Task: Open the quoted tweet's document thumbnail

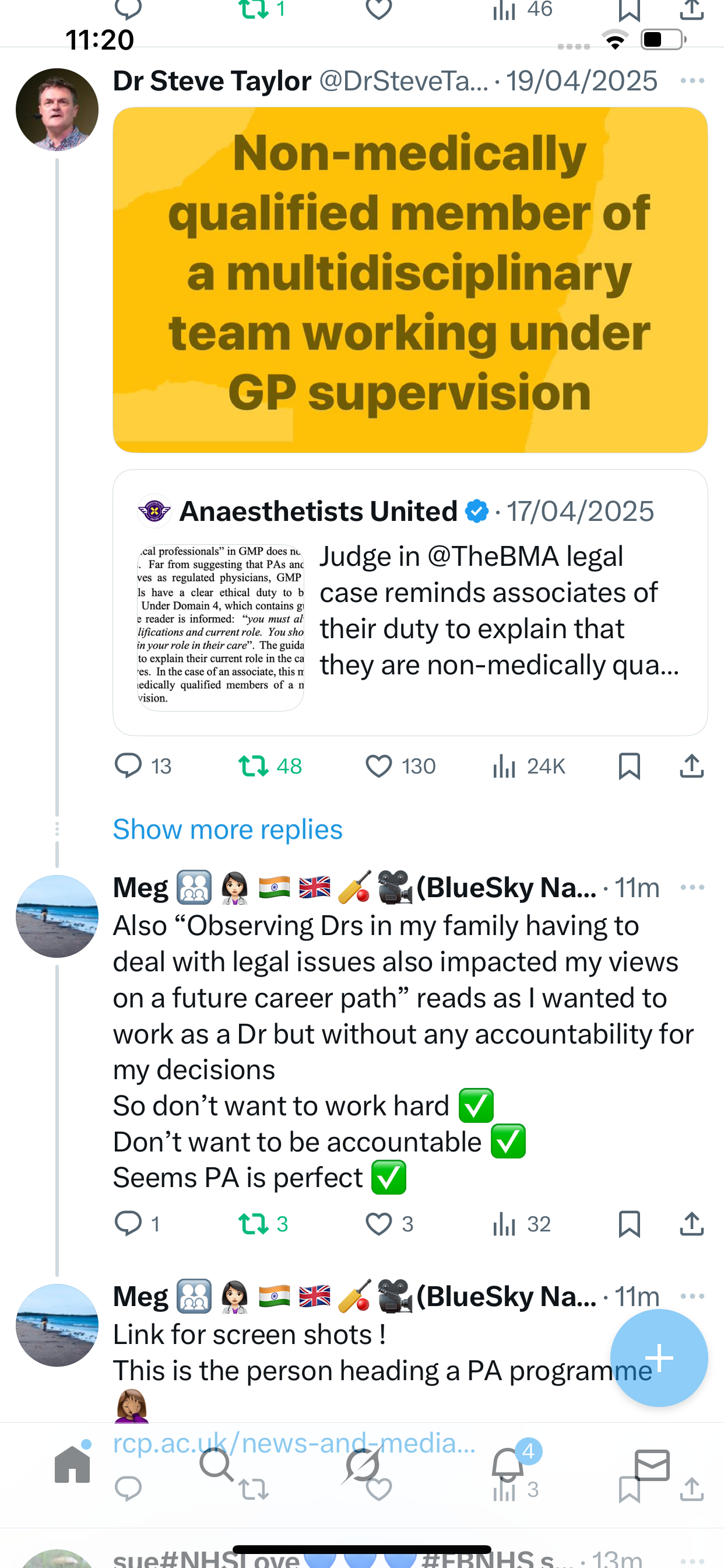Action: coord(220,627)
